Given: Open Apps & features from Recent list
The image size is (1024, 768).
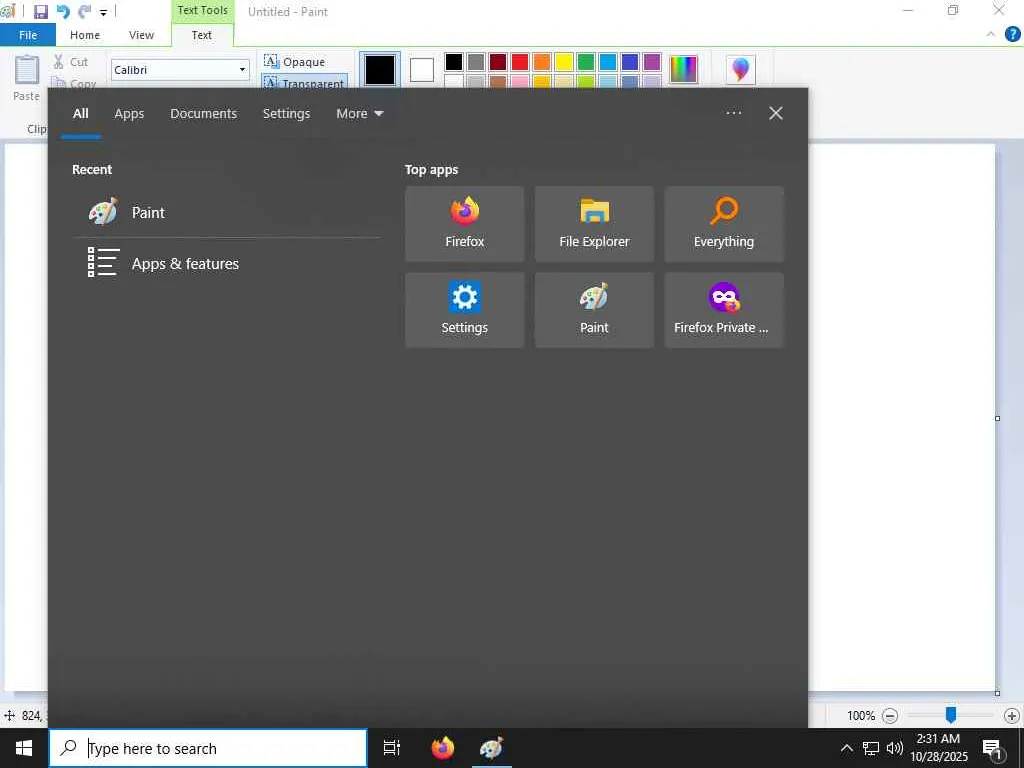Looking at the screenshot, I should tap(226, 263).
